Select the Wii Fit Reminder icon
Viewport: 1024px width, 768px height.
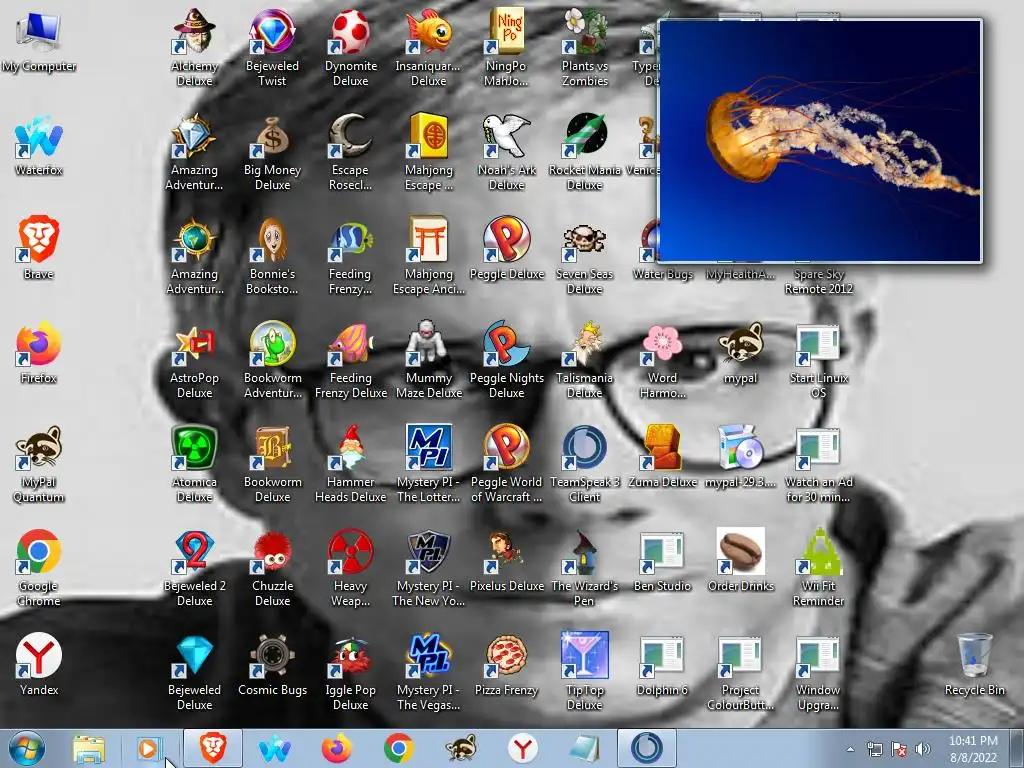coord(818,568)
